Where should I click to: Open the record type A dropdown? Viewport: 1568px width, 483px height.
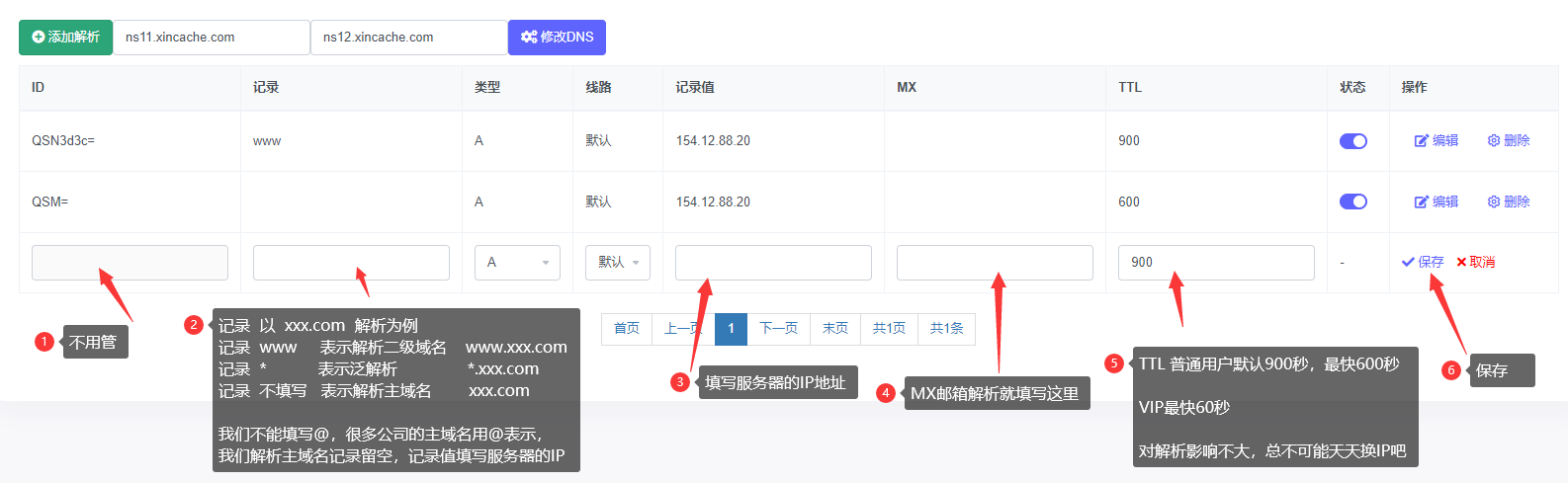click(x=517, y=263)
